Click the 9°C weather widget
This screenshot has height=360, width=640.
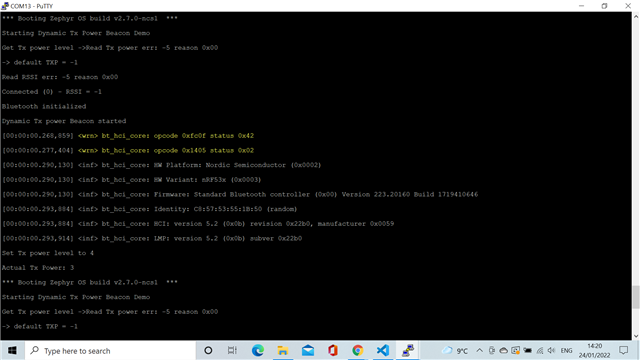point(455,350)
